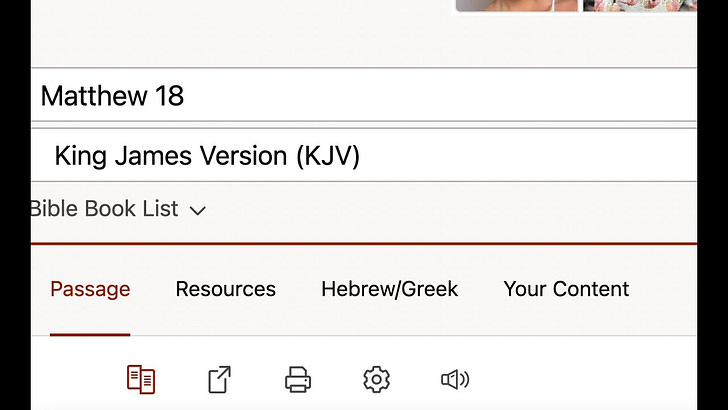The image size is (728, 410).
Task: Expand the Bible Book List chevron
Action: [x=198, y=211]
